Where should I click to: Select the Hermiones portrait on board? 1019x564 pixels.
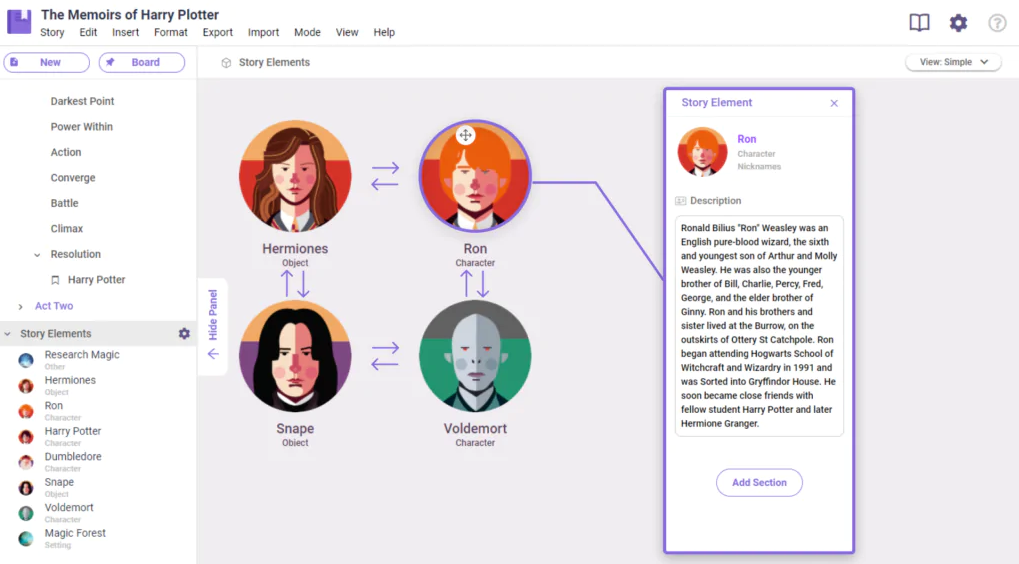[295, 175]
